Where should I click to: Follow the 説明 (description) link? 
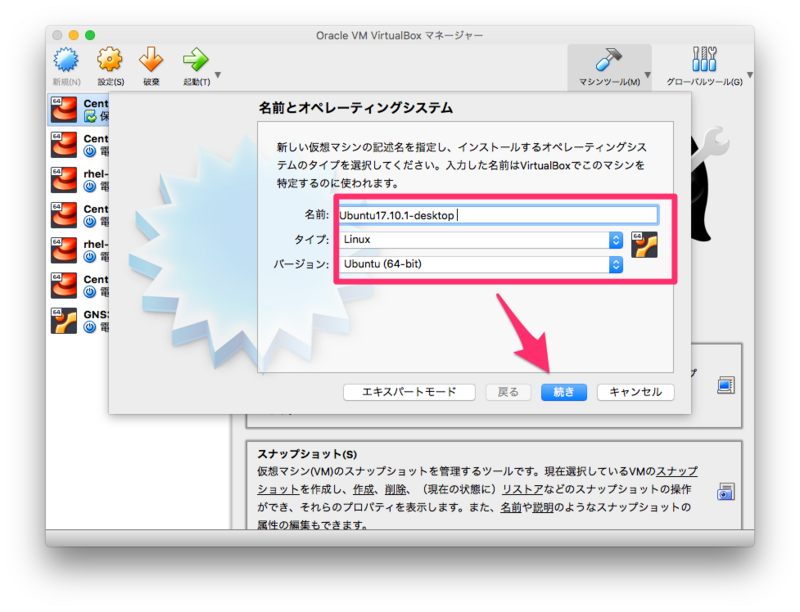[543, 507]
